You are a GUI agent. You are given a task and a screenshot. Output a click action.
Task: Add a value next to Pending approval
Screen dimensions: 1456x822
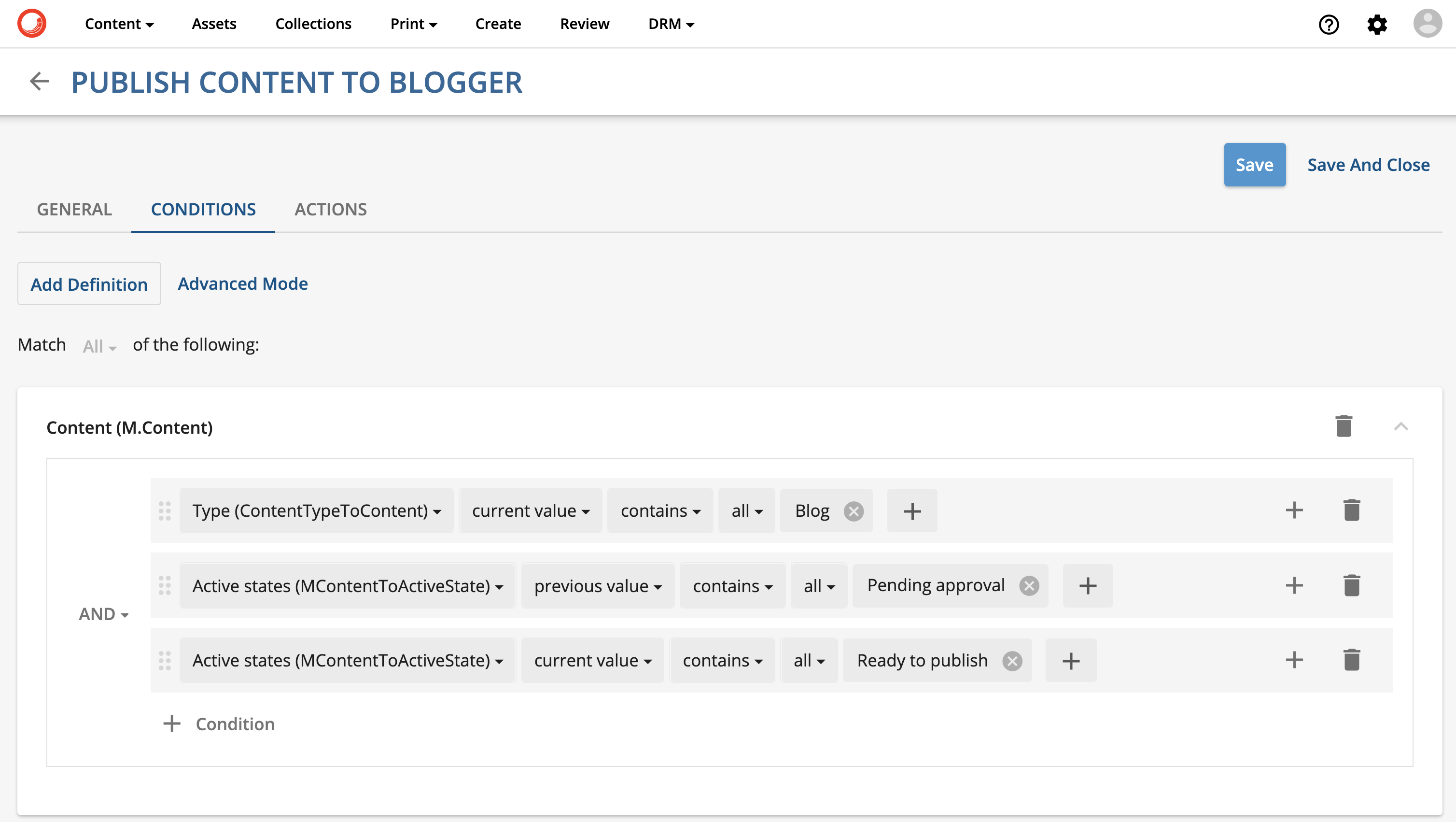tap(1088, 586)
